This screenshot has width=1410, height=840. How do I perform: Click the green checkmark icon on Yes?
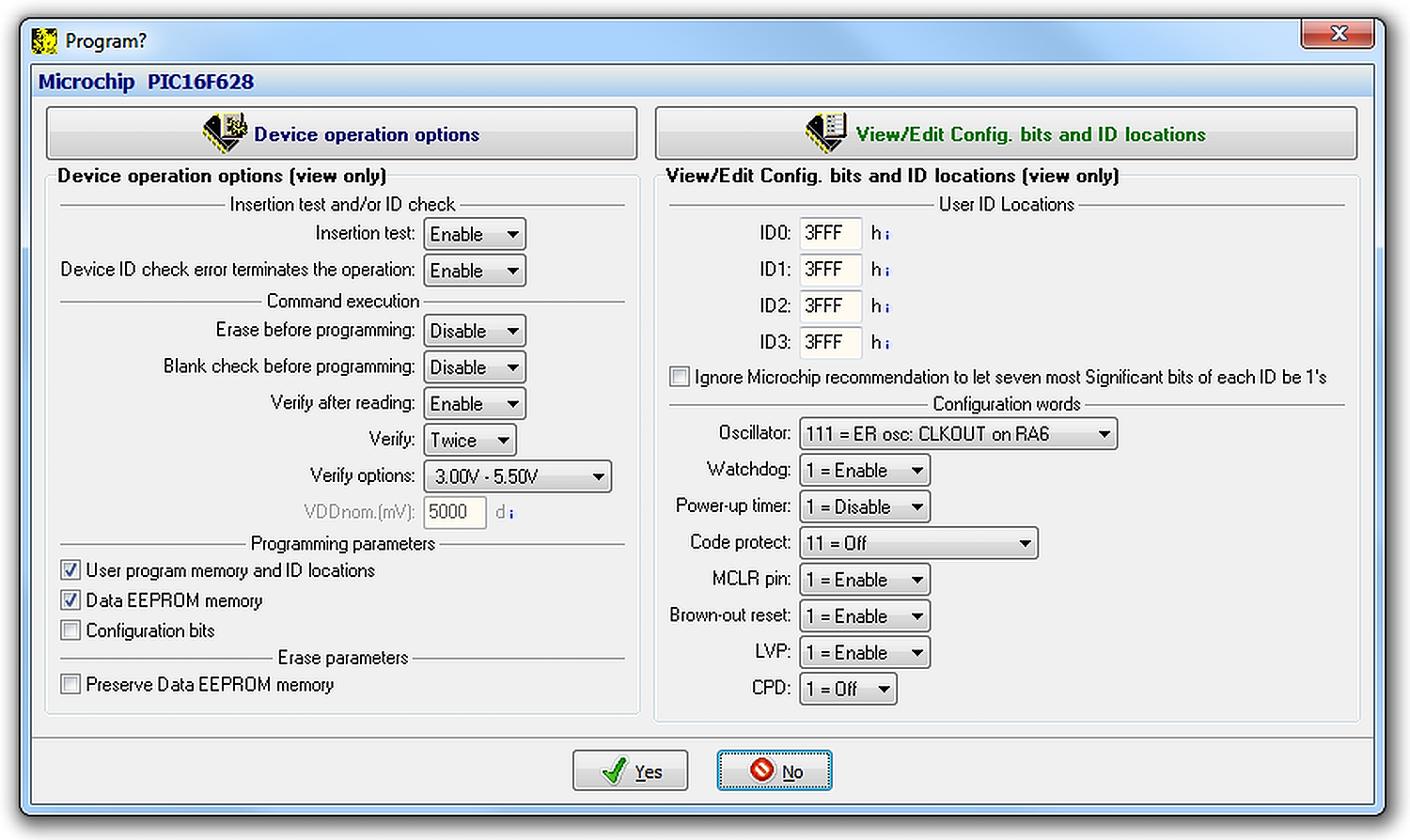[614, 771]
